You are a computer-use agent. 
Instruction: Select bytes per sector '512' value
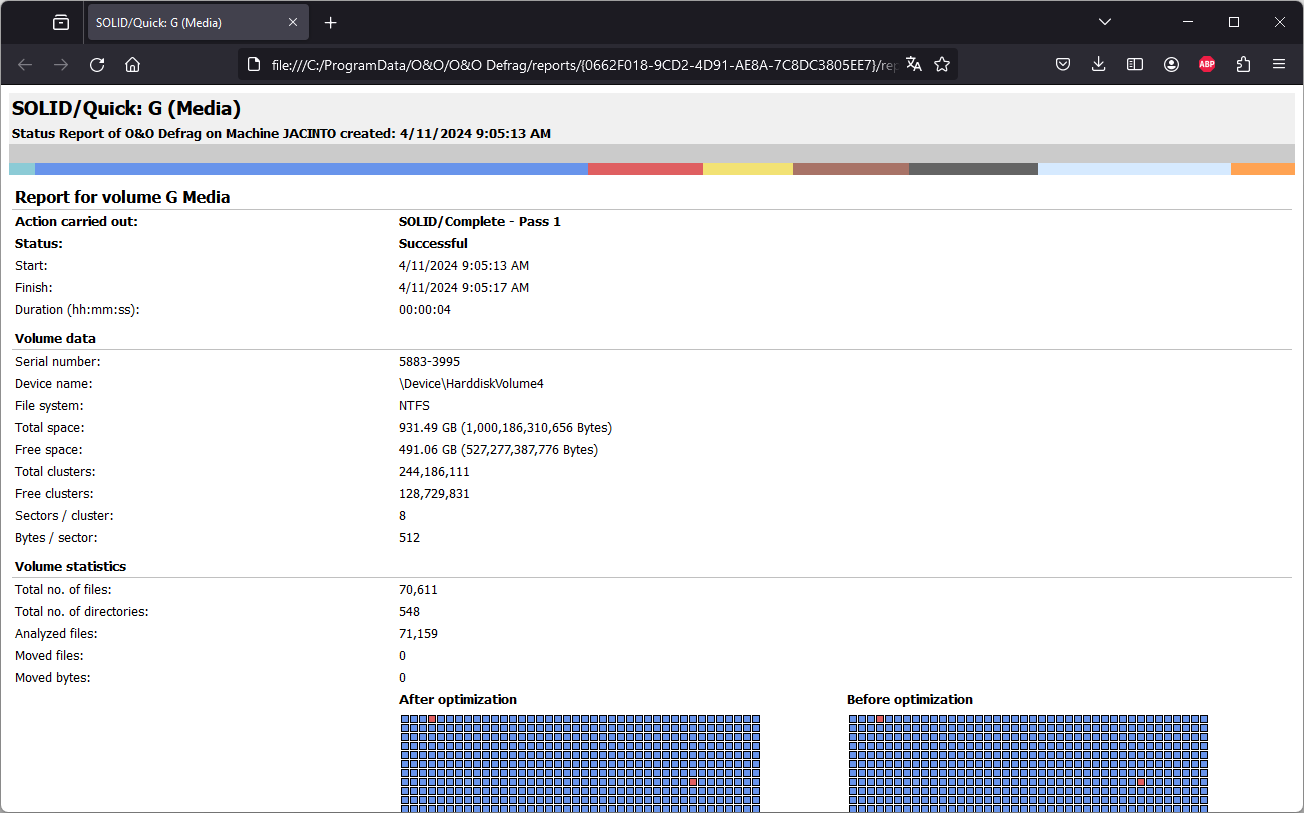409,537
